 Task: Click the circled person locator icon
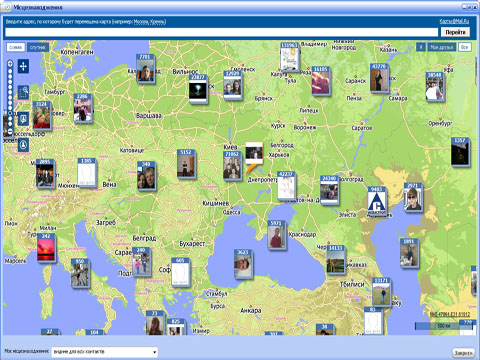[23, 145]
